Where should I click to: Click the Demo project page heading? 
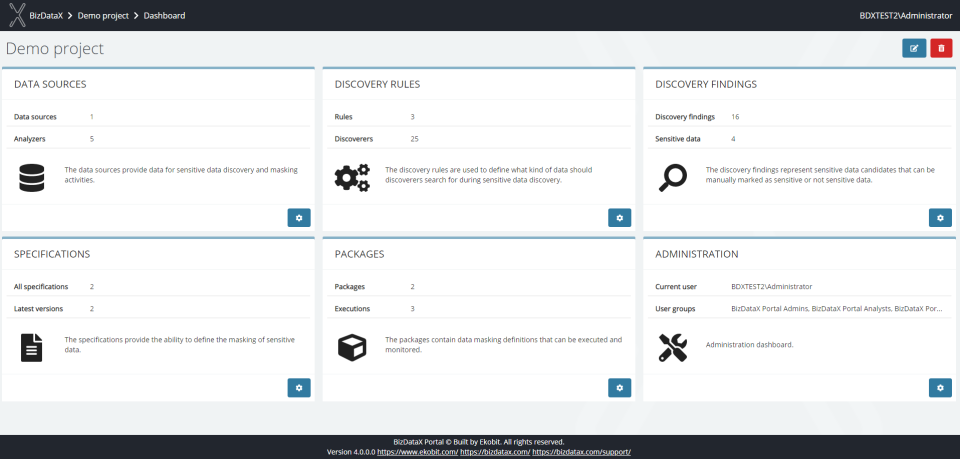pos(55,48)
